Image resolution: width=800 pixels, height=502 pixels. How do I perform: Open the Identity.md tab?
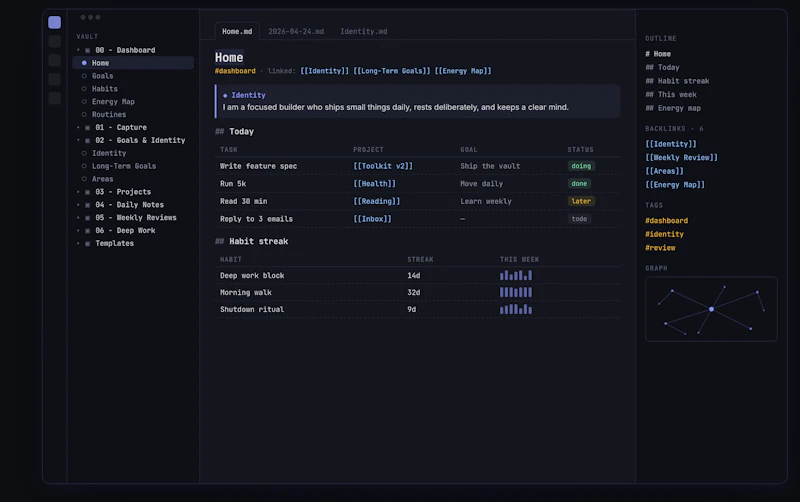click(x=364, y=32)
